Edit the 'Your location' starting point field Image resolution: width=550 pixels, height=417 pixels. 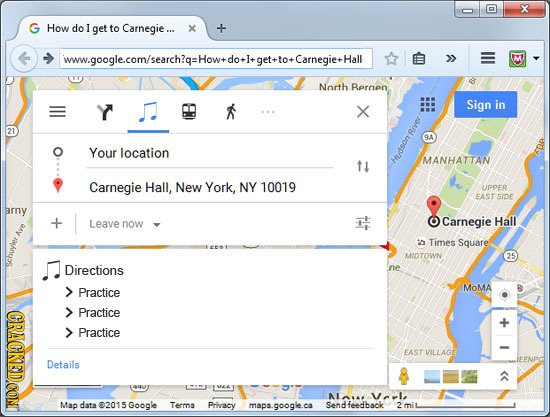click(x=209, y=153)
